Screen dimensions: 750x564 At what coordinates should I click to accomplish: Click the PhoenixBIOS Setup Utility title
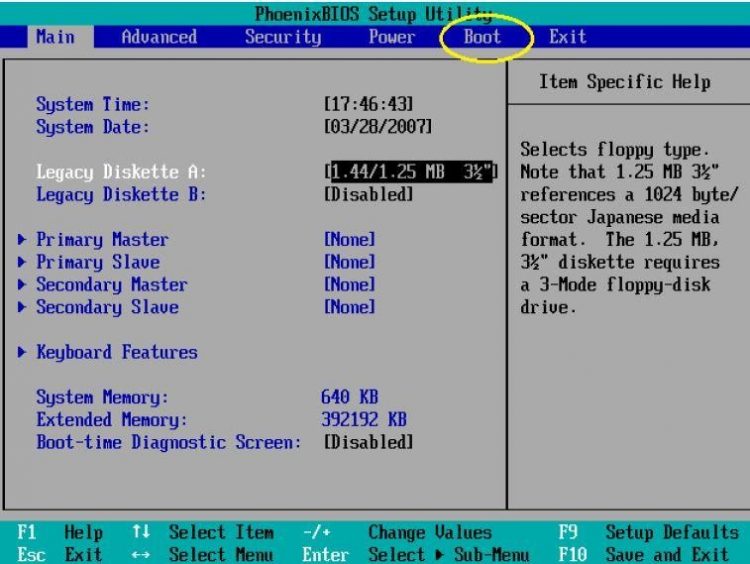click(x=374, y=14)
